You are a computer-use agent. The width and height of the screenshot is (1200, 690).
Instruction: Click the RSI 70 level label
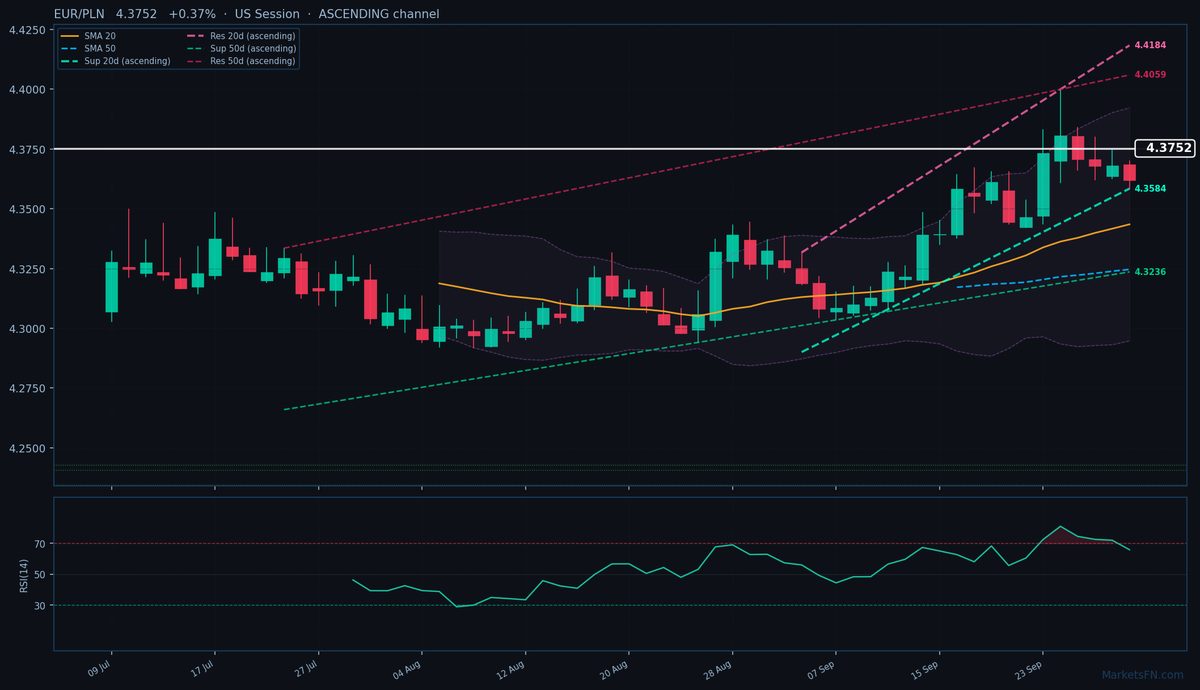click(x=40, y=544)
